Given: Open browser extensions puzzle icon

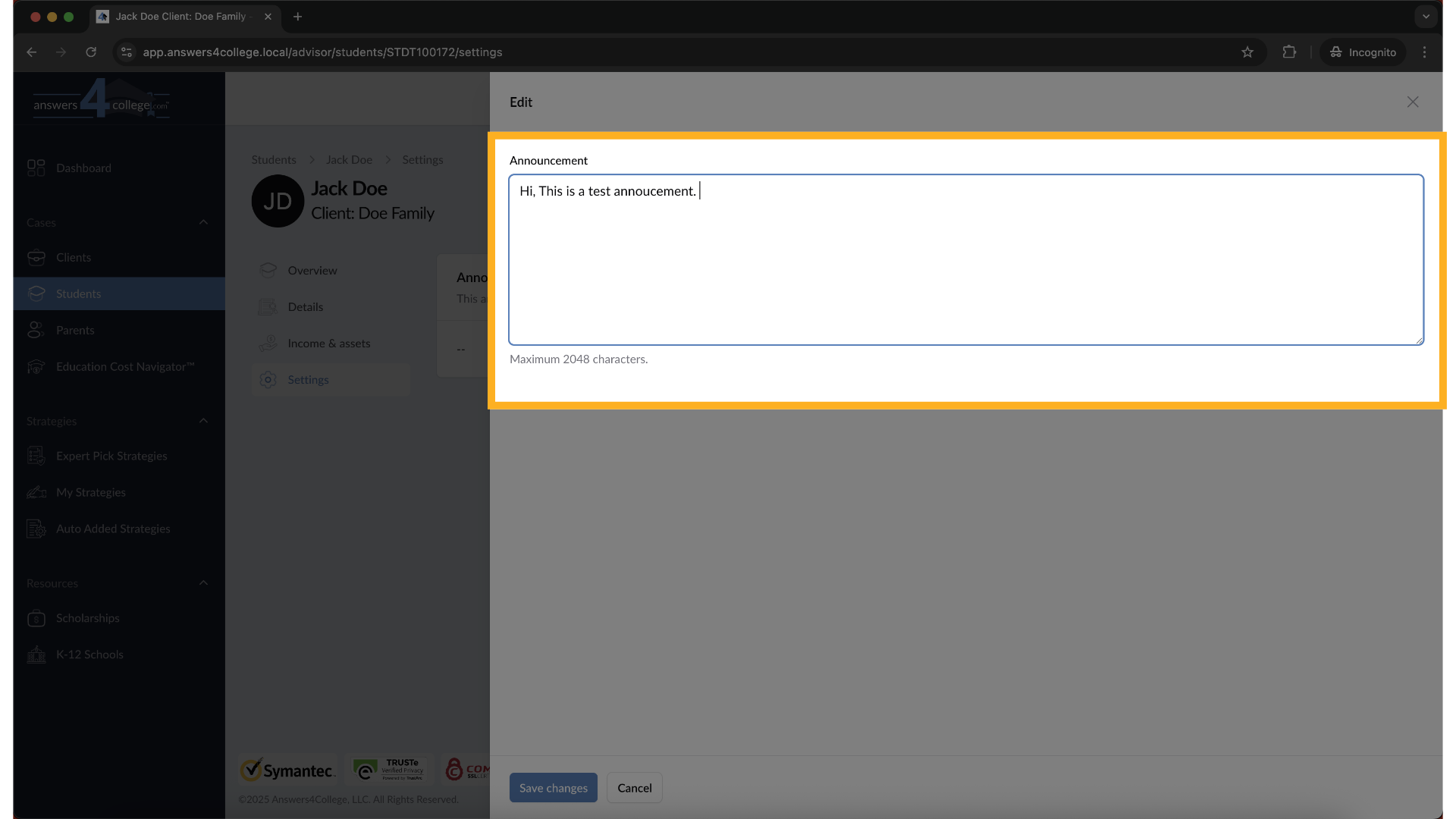Looking at the screenshot, I should [x=1289, y=52].
